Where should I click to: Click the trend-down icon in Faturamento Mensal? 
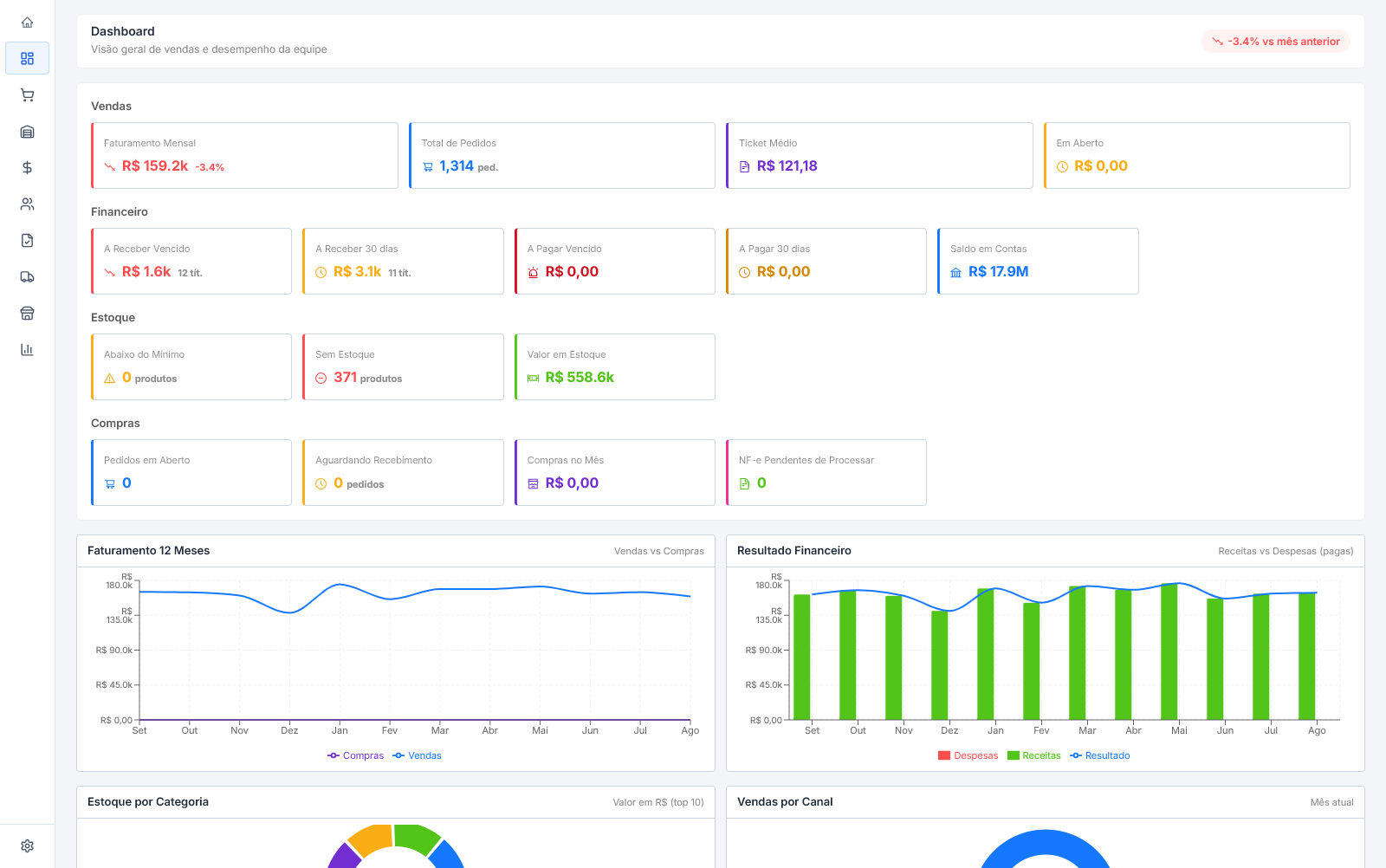click(x=109, y=167)
